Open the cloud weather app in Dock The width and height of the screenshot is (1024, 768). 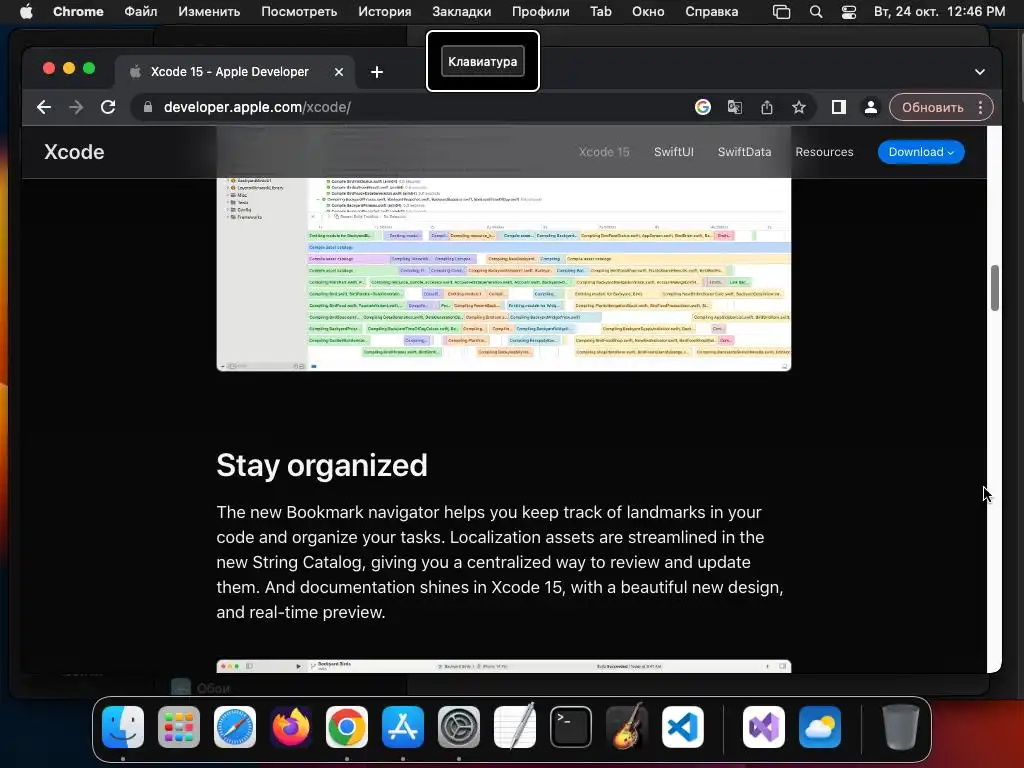[820, 727]
